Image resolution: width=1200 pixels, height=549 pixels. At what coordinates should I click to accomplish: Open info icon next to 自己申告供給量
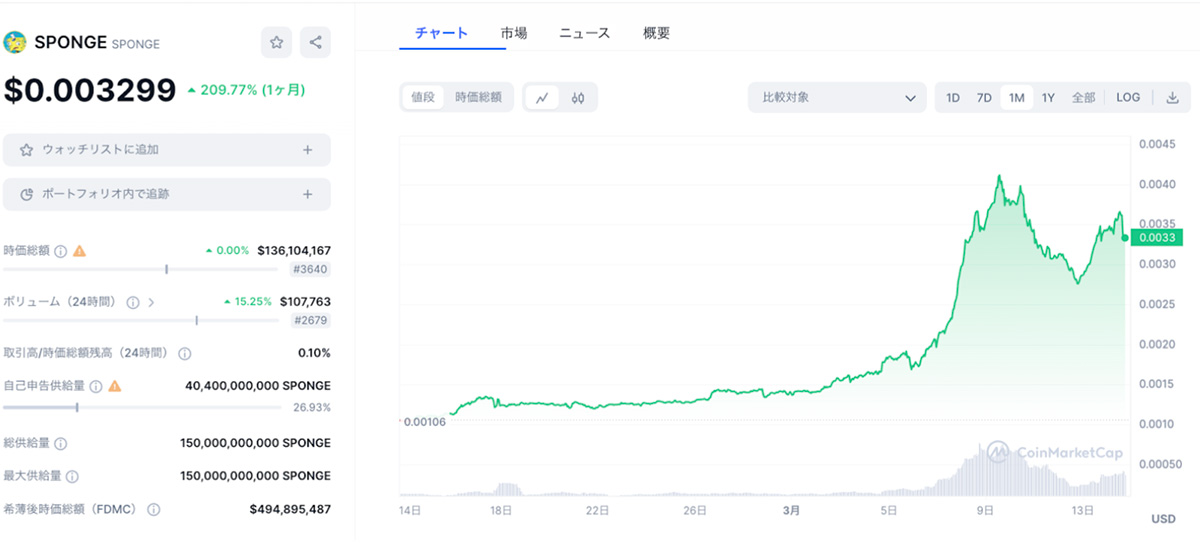(95, 385)
